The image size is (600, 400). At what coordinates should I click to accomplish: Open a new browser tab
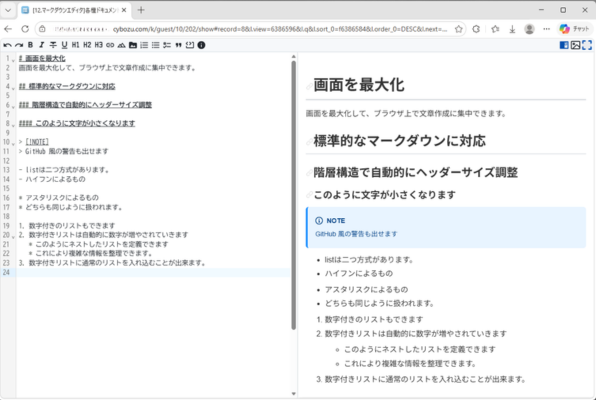[141, 10]
